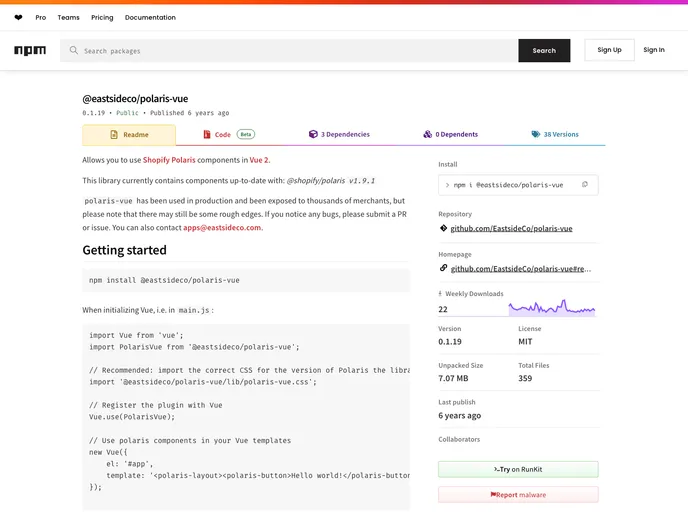
Task: Switch to the Code tab
Action: 229,134
